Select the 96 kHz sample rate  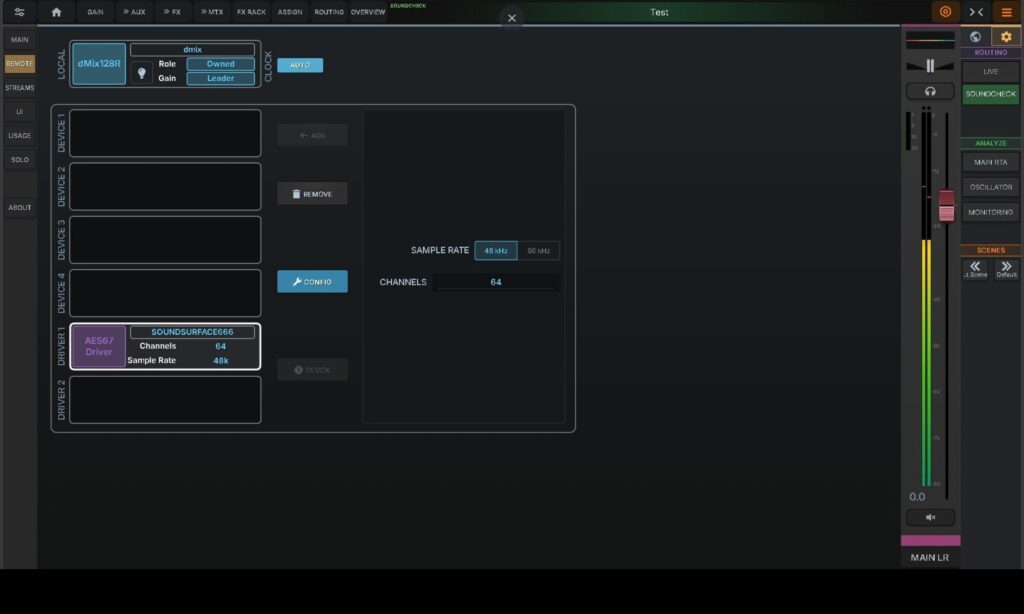(x=538, y=251)
